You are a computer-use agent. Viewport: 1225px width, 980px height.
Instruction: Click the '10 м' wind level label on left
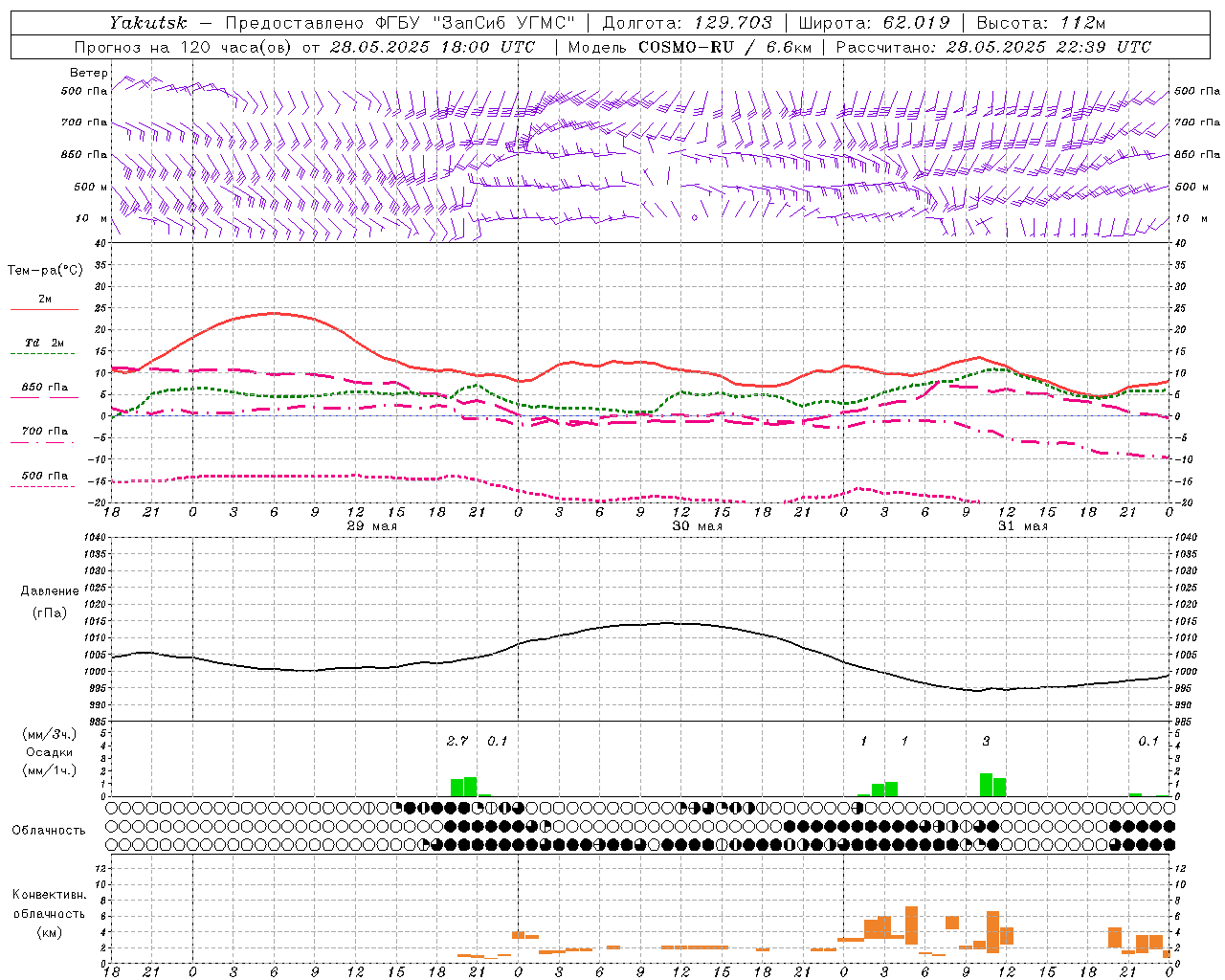[x=91, y=218]
